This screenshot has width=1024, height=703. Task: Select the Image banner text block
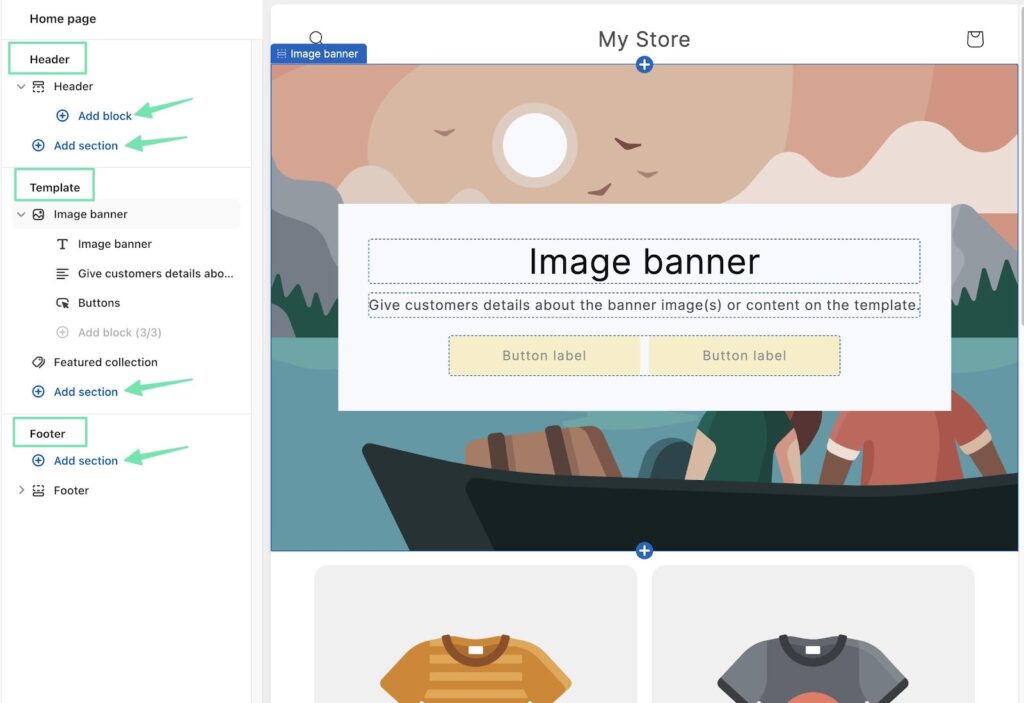tap(114, 244)
